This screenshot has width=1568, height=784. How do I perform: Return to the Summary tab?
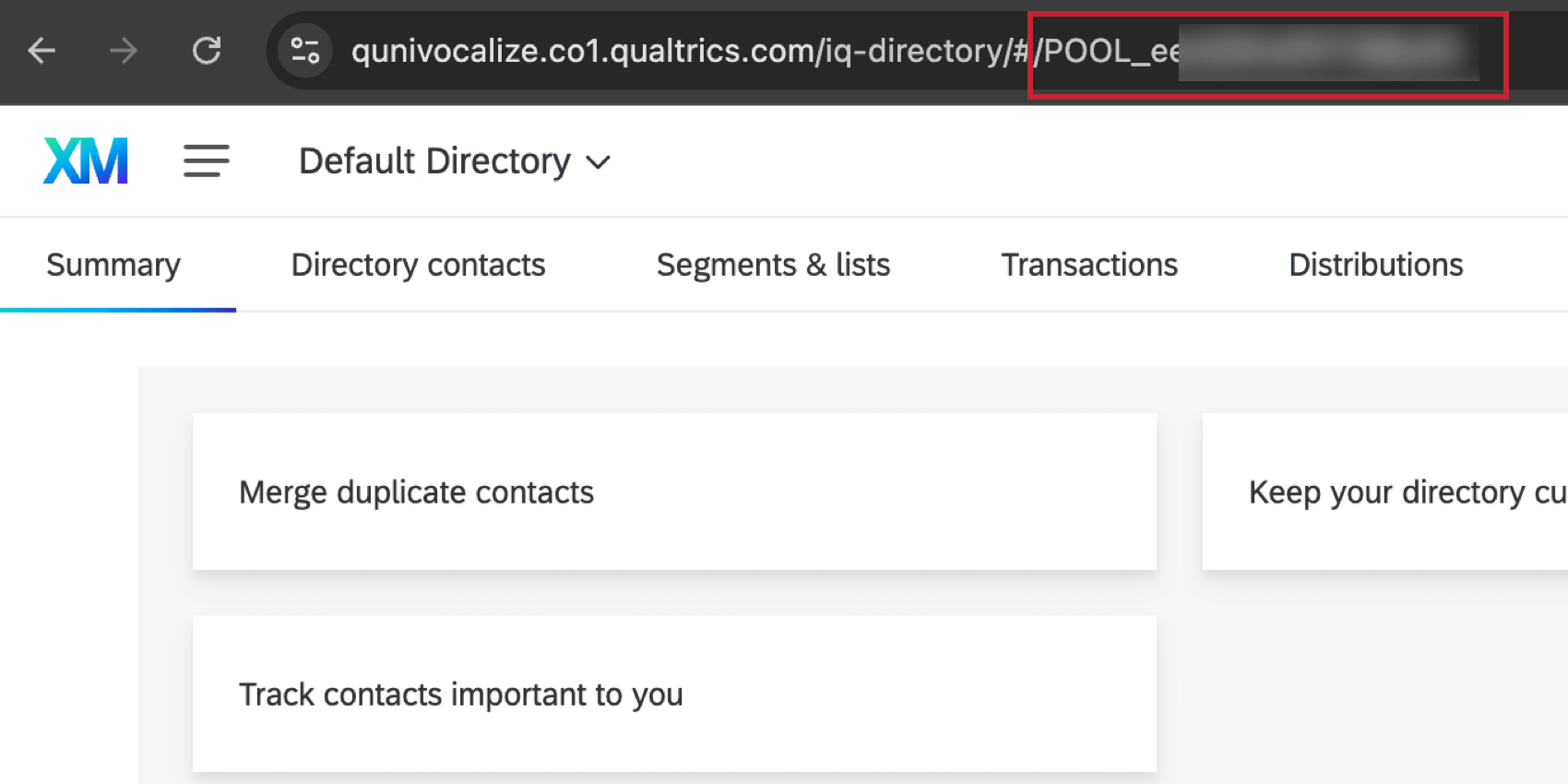(113, 265)
